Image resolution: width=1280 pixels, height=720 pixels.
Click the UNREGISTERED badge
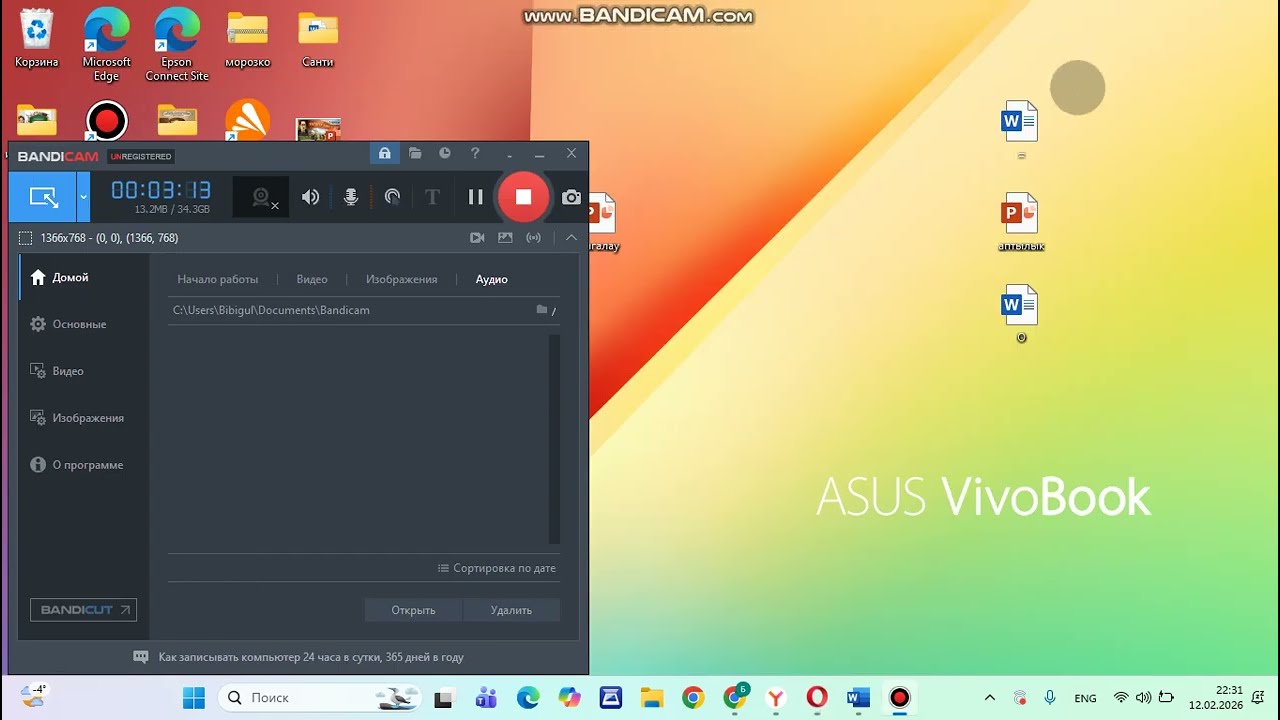(141, 156)
